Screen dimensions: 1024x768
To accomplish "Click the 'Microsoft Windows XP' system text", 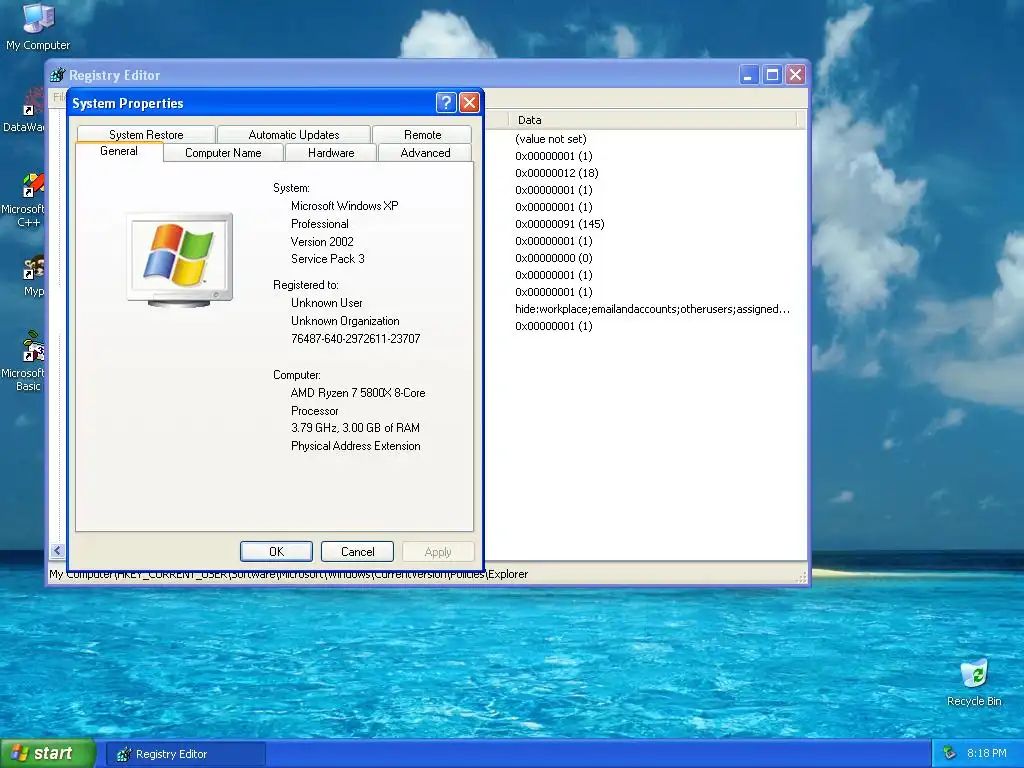I will (x=344, y=206).
